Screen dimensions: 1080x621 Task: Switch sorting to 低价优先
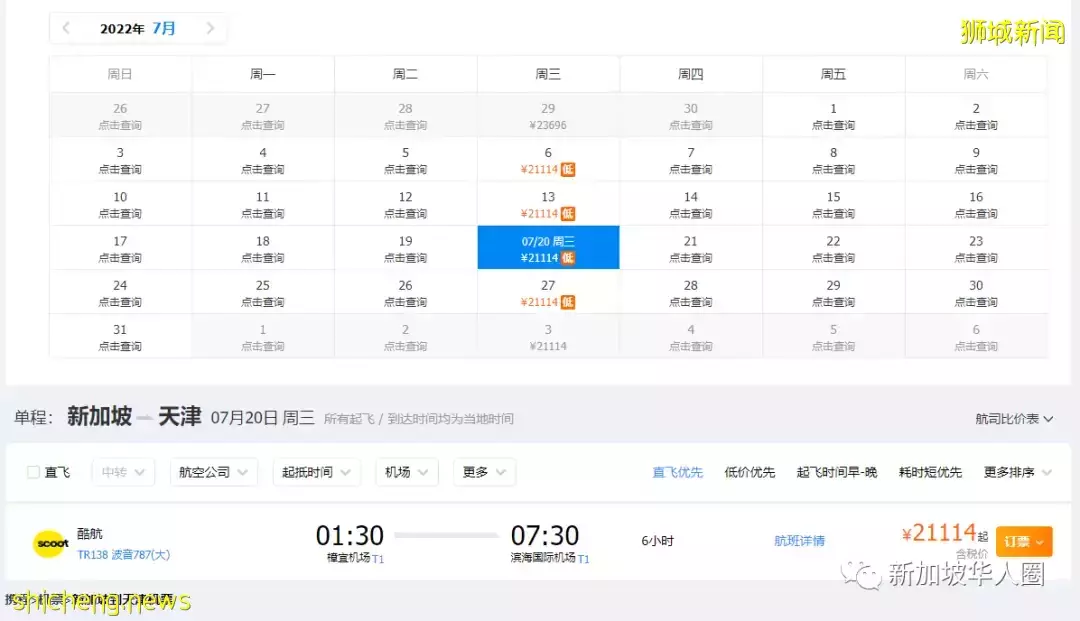[749, 472]
